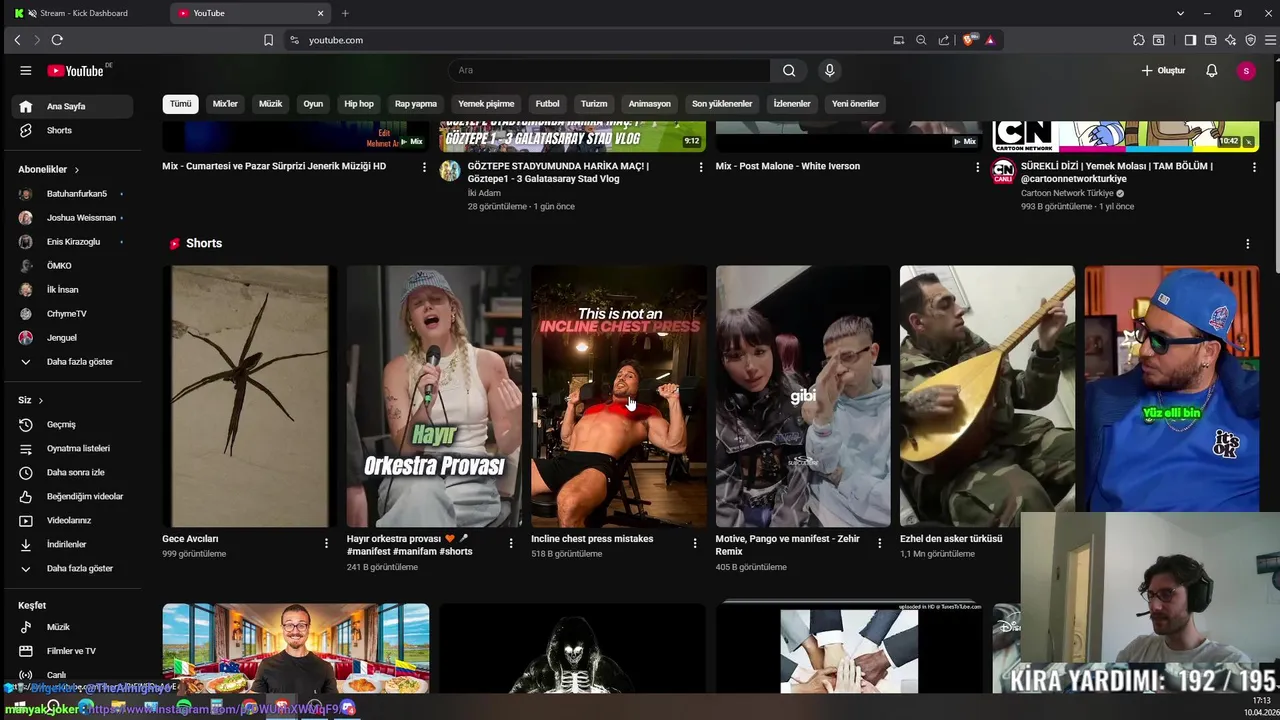The height and width of the screenshot is (720, 1280).
Task: Open the account avatar menu
Action: tap(1246, 70)
